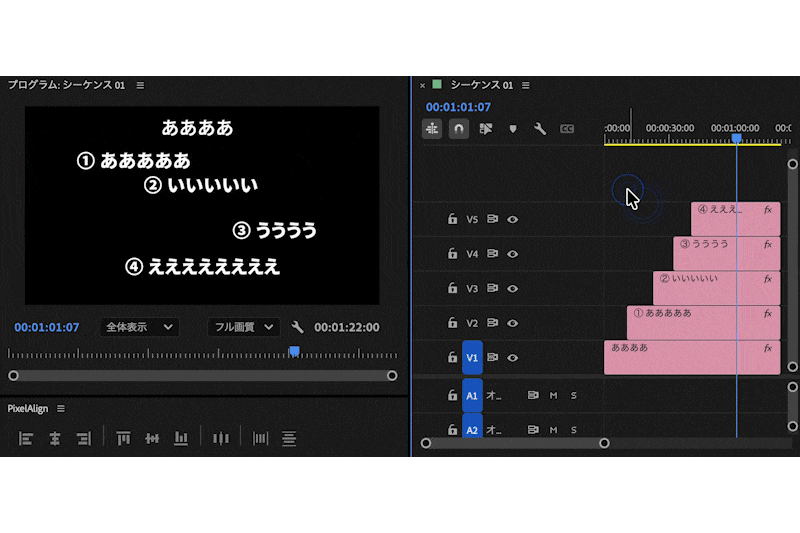The image size is (800, 533).
Task: Open timeline display settings wrench
Action: [540, 129]
